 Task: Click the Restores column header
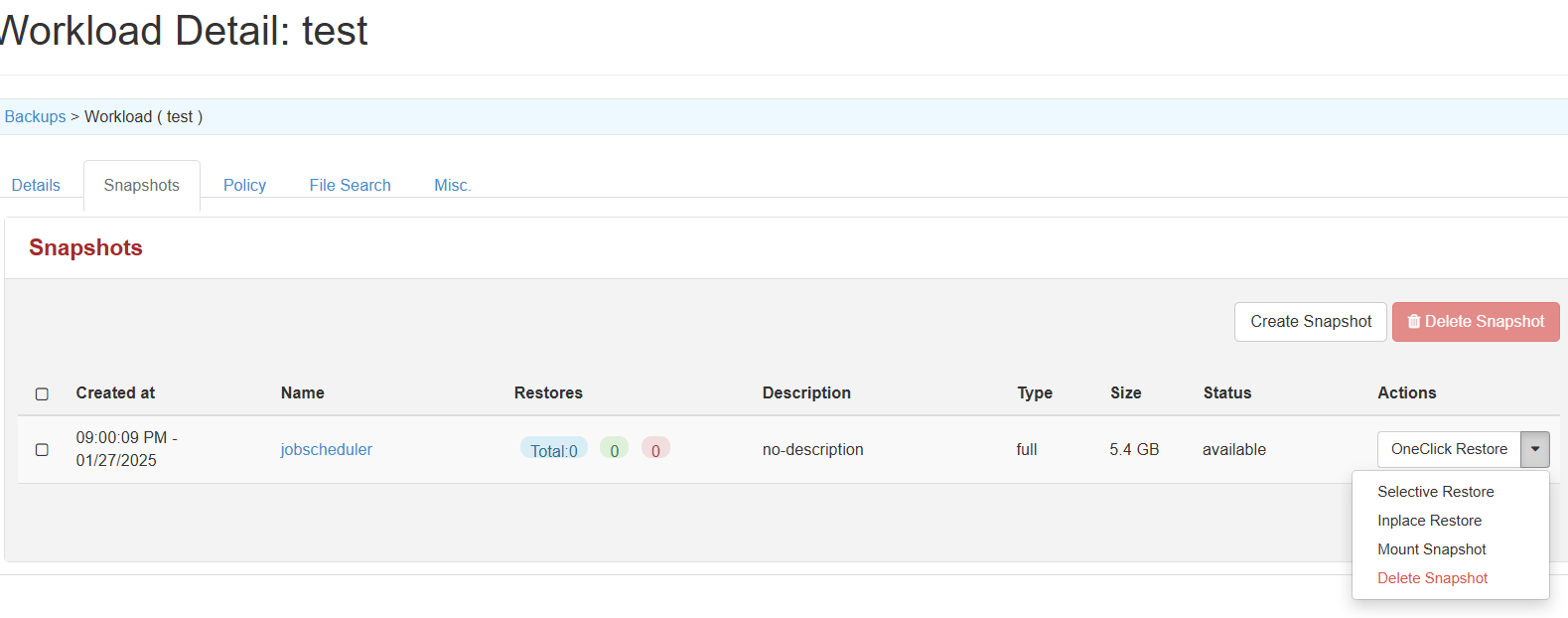[548, 392]
